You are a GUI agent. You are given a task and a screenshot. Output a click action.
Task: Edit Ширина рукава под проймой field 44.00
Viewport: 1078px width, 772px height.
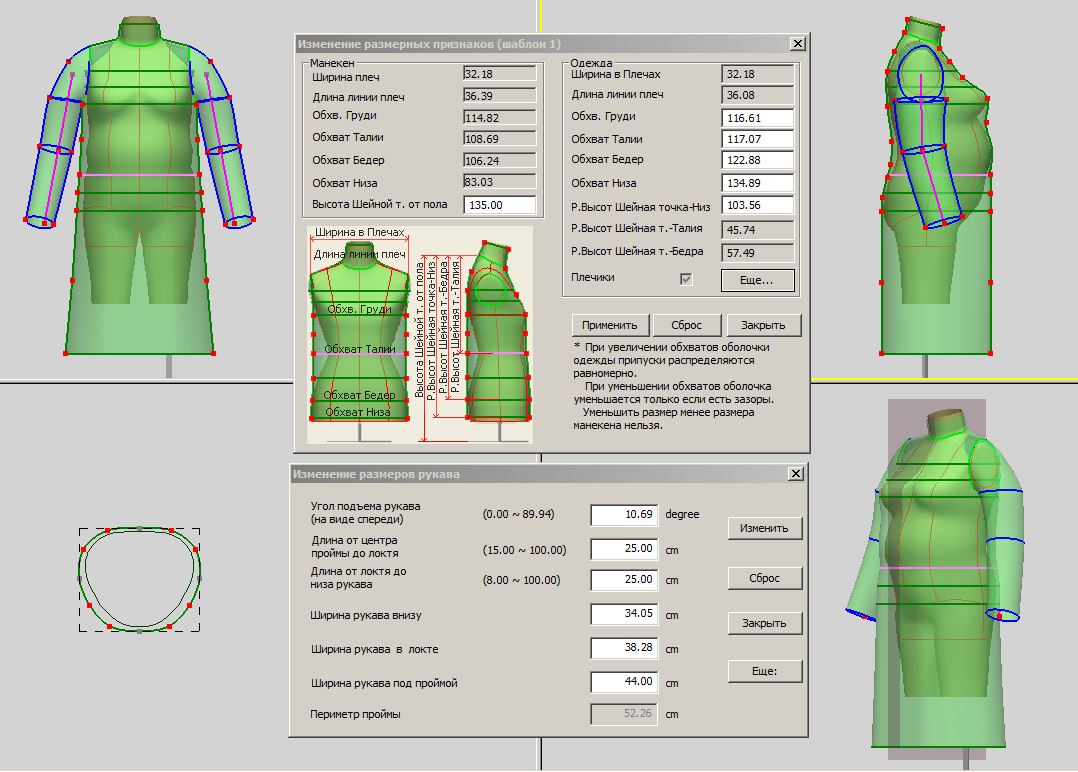tap(624, 681)
